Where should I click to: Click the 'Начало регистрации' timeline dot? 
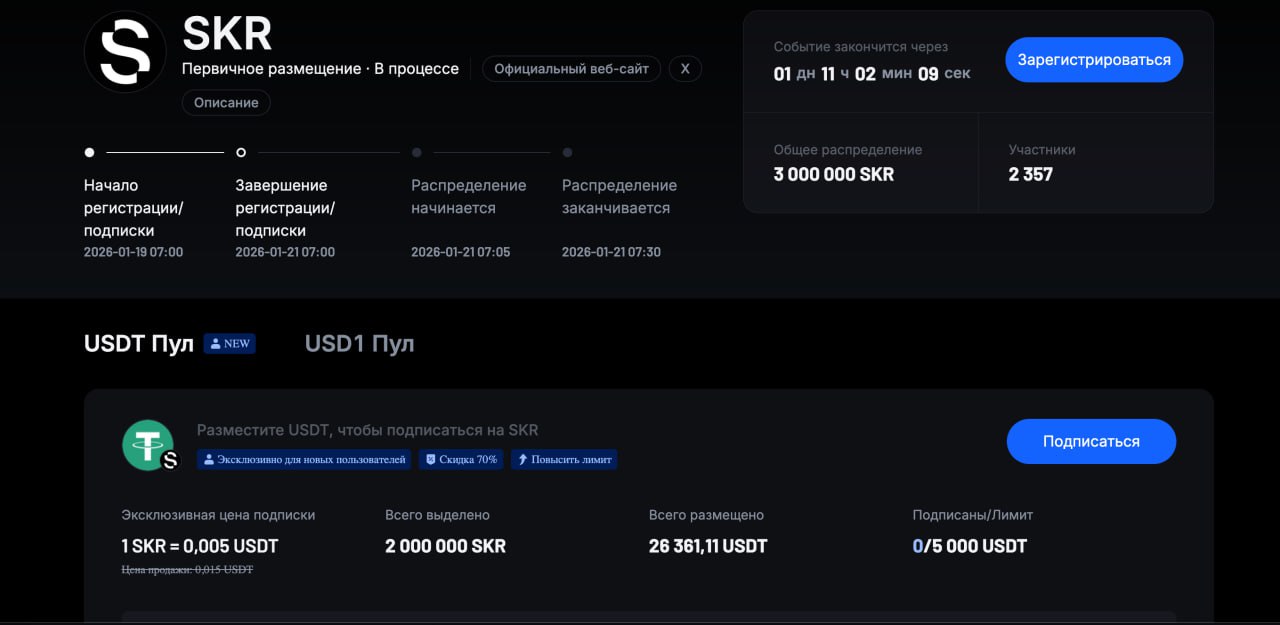pos(89,153)
